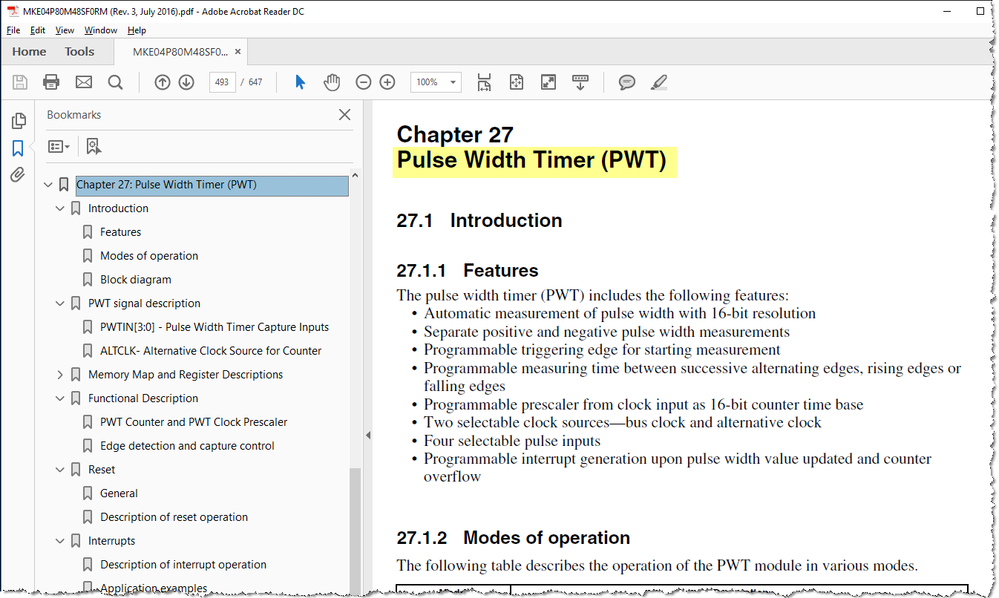Open PWTIN[3:0] Capture Inputs bookmark

click(215, 327)
